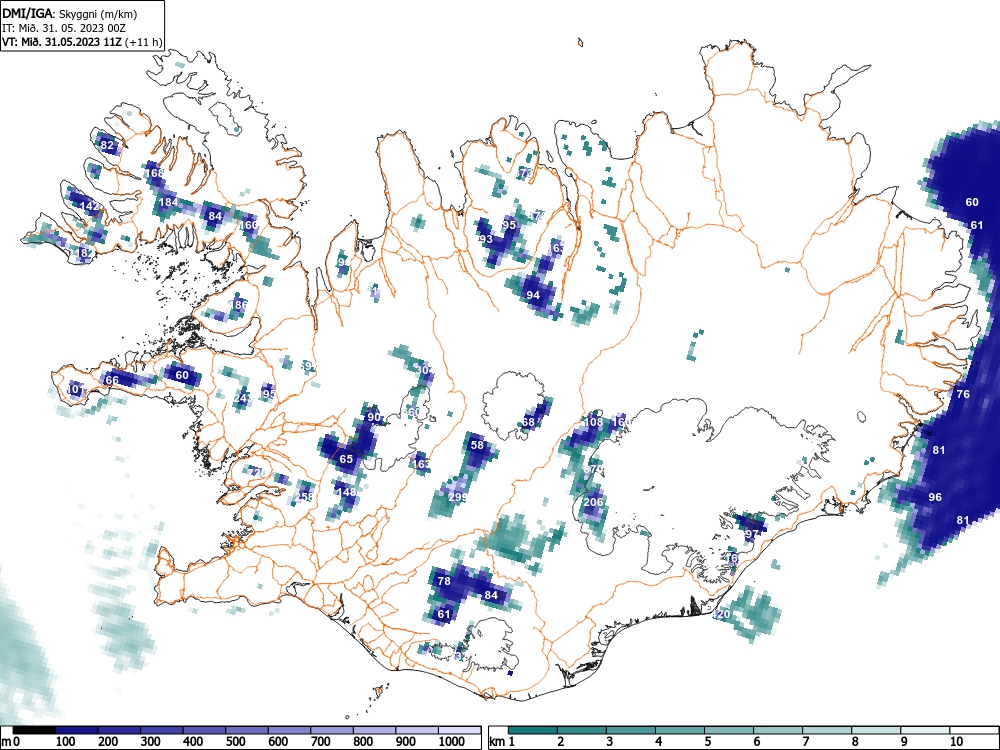Screen dimensions: 1000x750
Task: Click the visibility value 82 on the map
Action: point(107,145)
